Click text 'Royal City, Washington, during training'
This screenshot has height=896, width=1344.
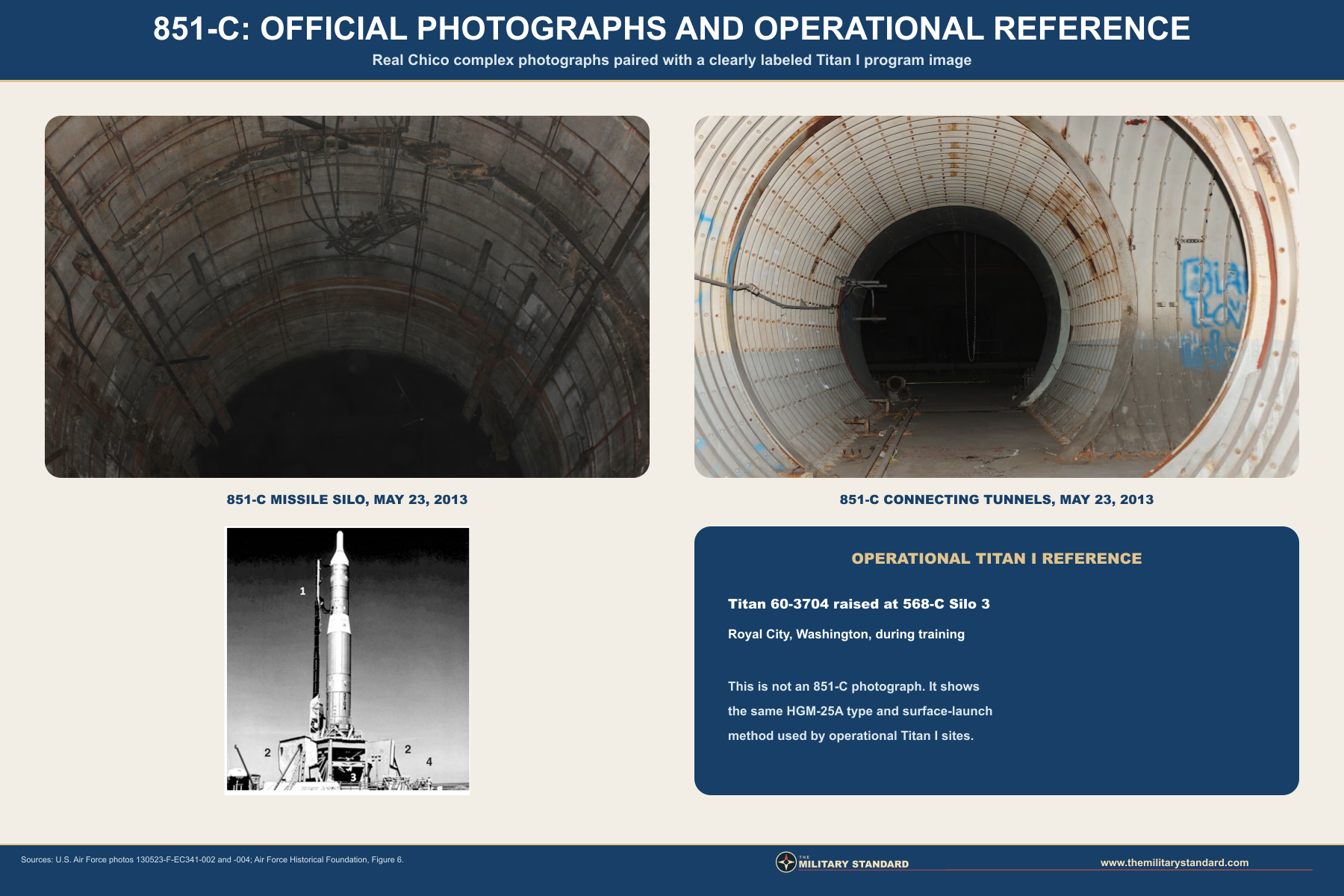pyautogui.click(x=846, y=634)
